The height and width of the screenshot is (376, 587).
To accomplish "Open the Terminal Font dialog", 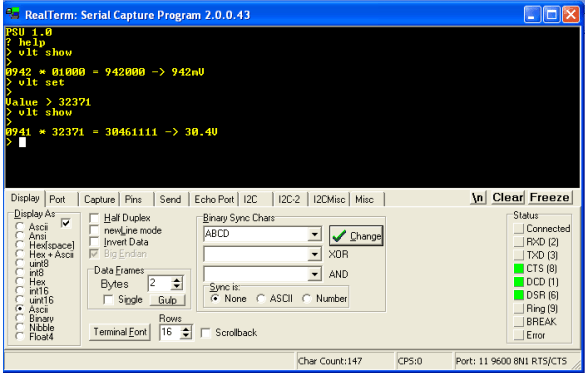I will tap(120, 332).
